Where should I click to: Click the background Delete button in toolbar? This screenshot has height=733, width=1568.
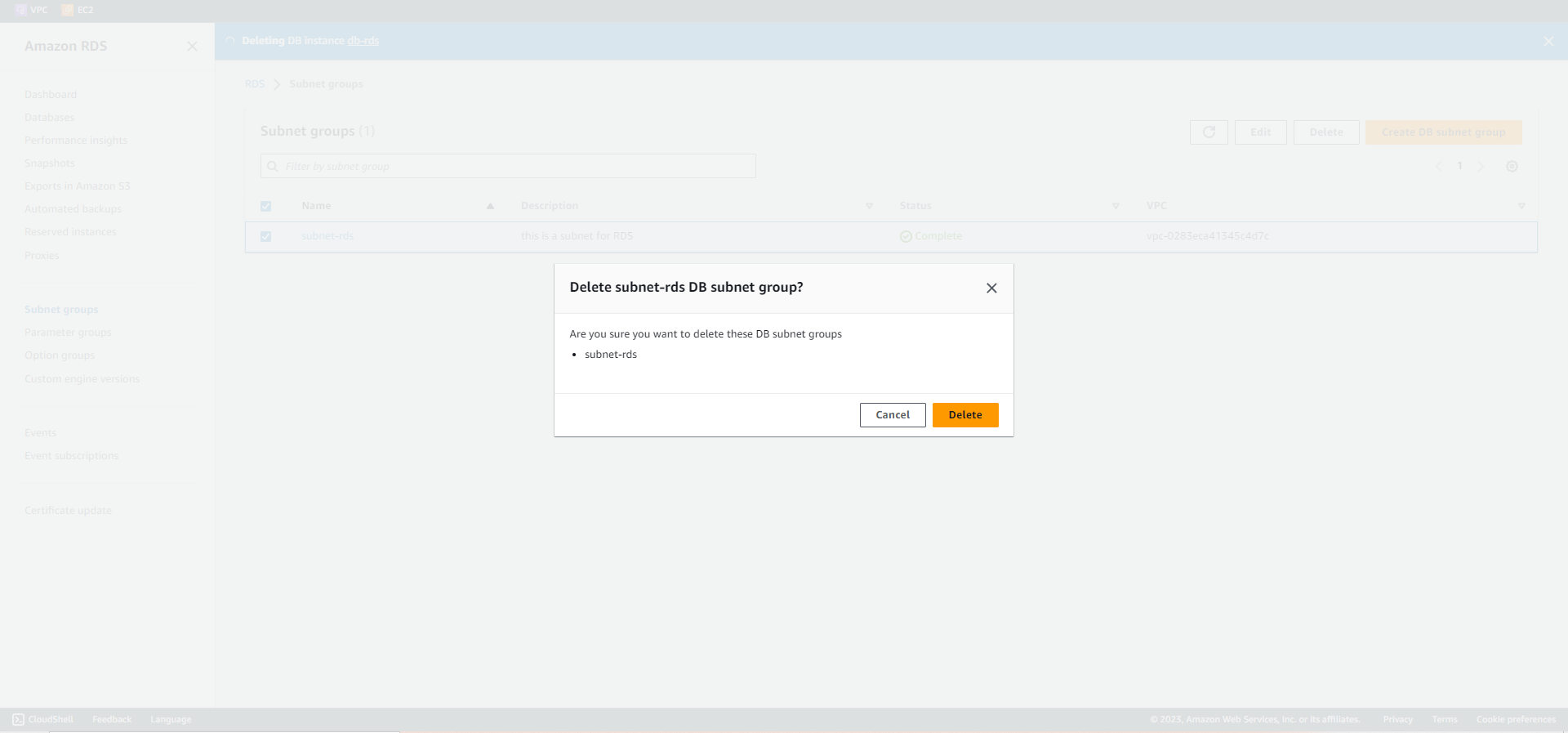[1326, 132]
